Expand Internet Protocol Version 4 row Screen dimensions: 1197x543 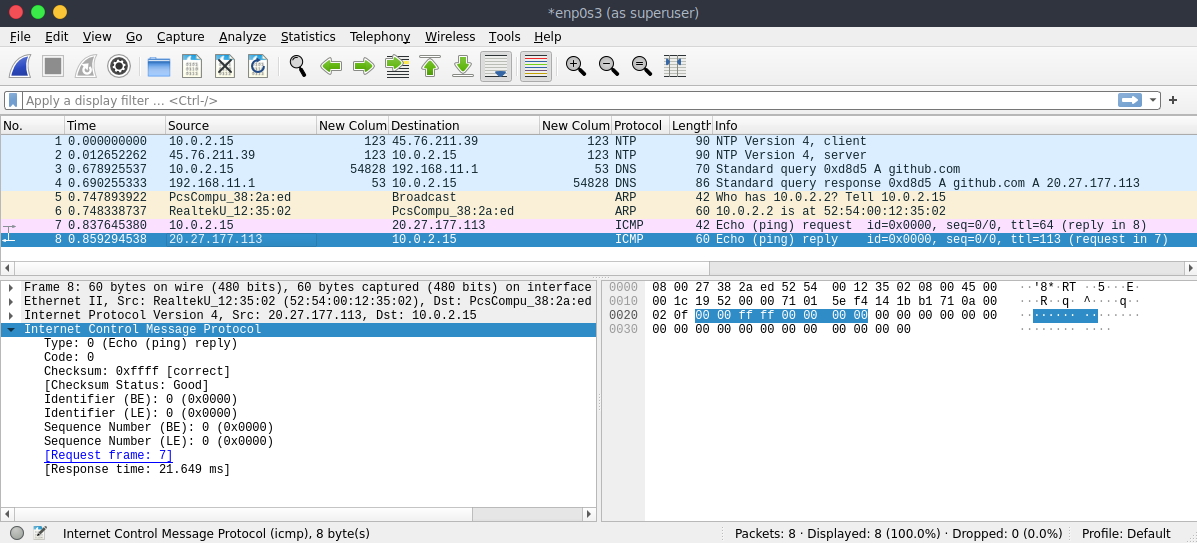click(11, 315)
